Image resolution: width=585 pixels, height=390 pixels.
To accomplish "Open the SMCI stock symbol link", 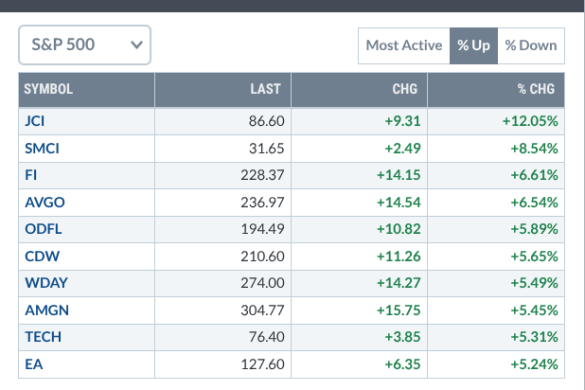I will (42, 149).
